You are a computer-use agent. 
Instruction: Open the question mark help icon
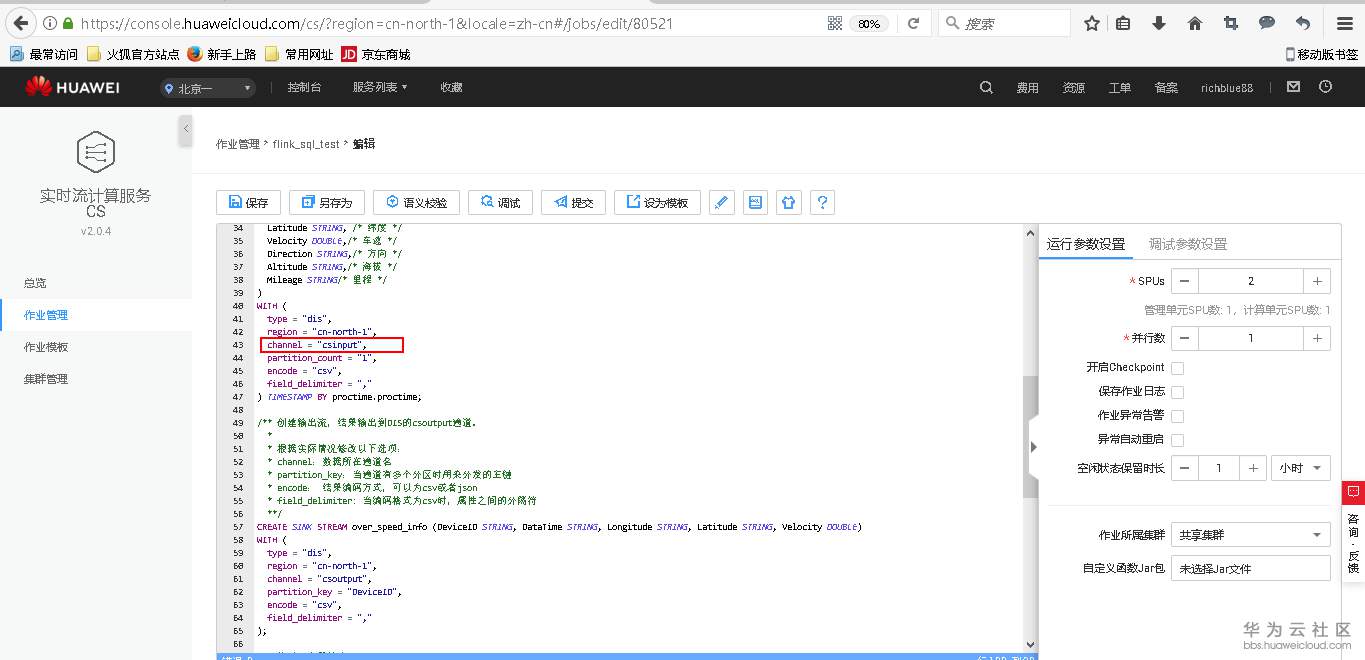pyautogui.click(x=822, y=202)
